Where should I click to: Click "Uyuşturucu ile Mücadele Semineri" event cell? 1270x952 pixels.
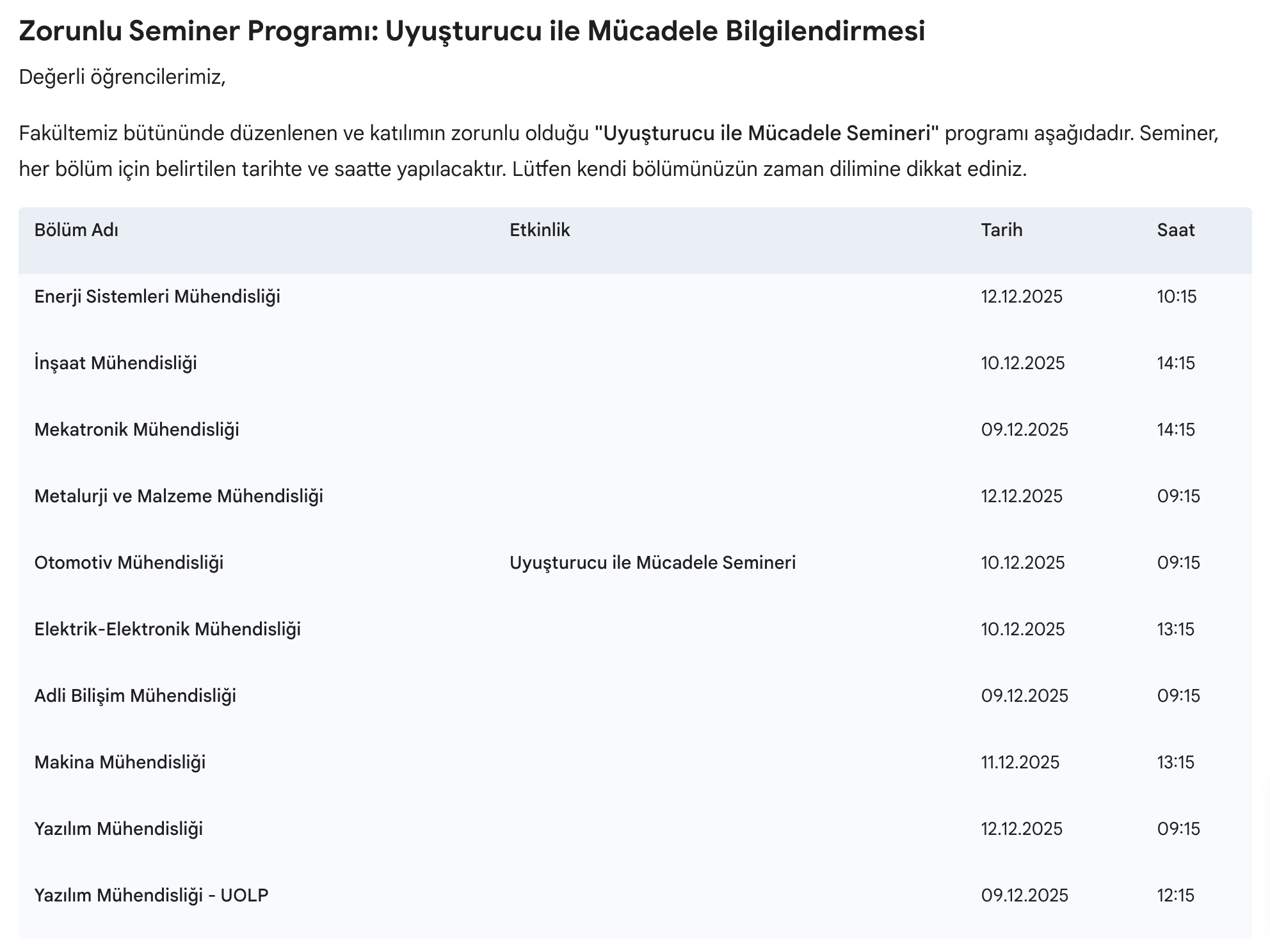[x=652, y=563]
